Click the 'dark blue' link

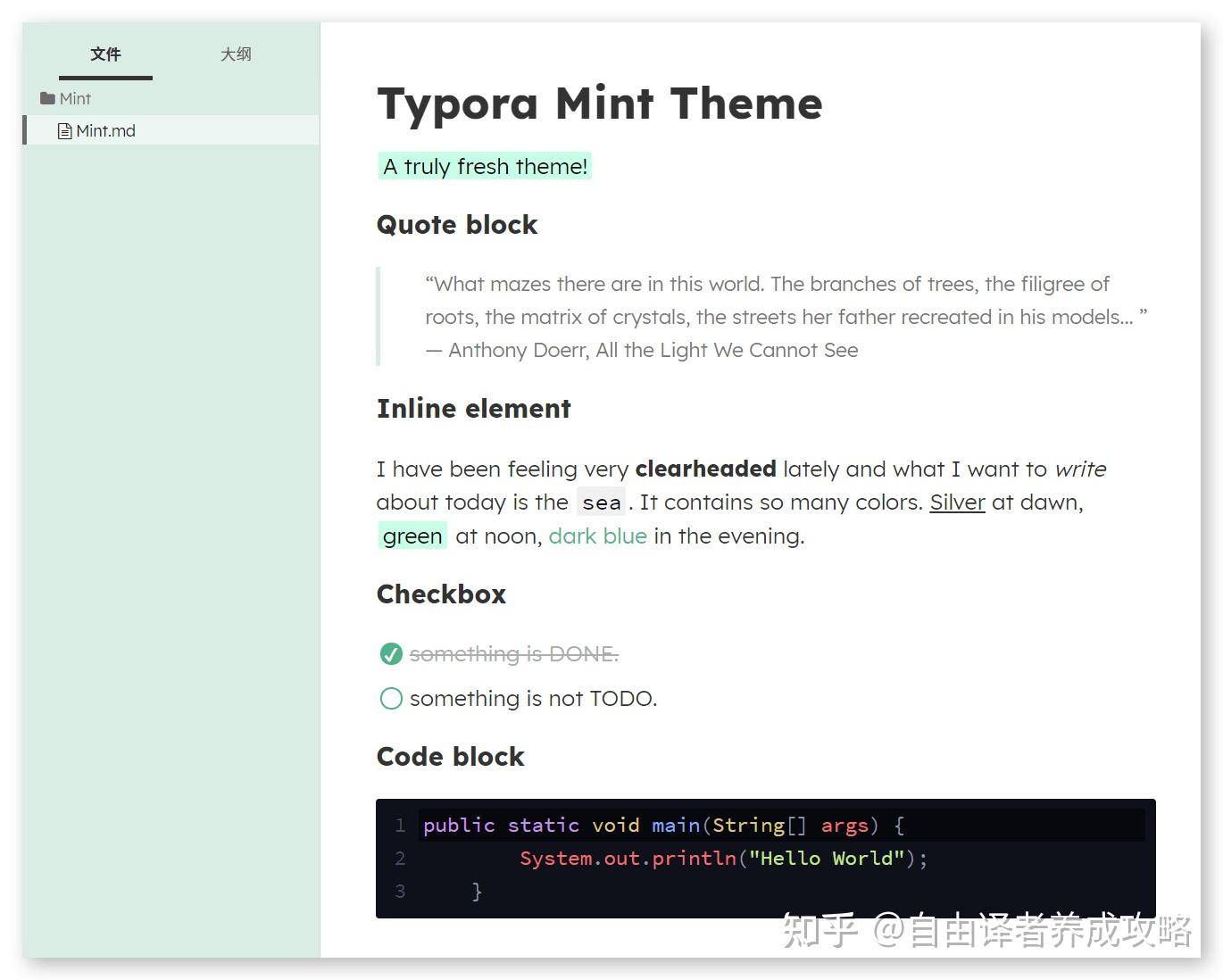(597, 536)
